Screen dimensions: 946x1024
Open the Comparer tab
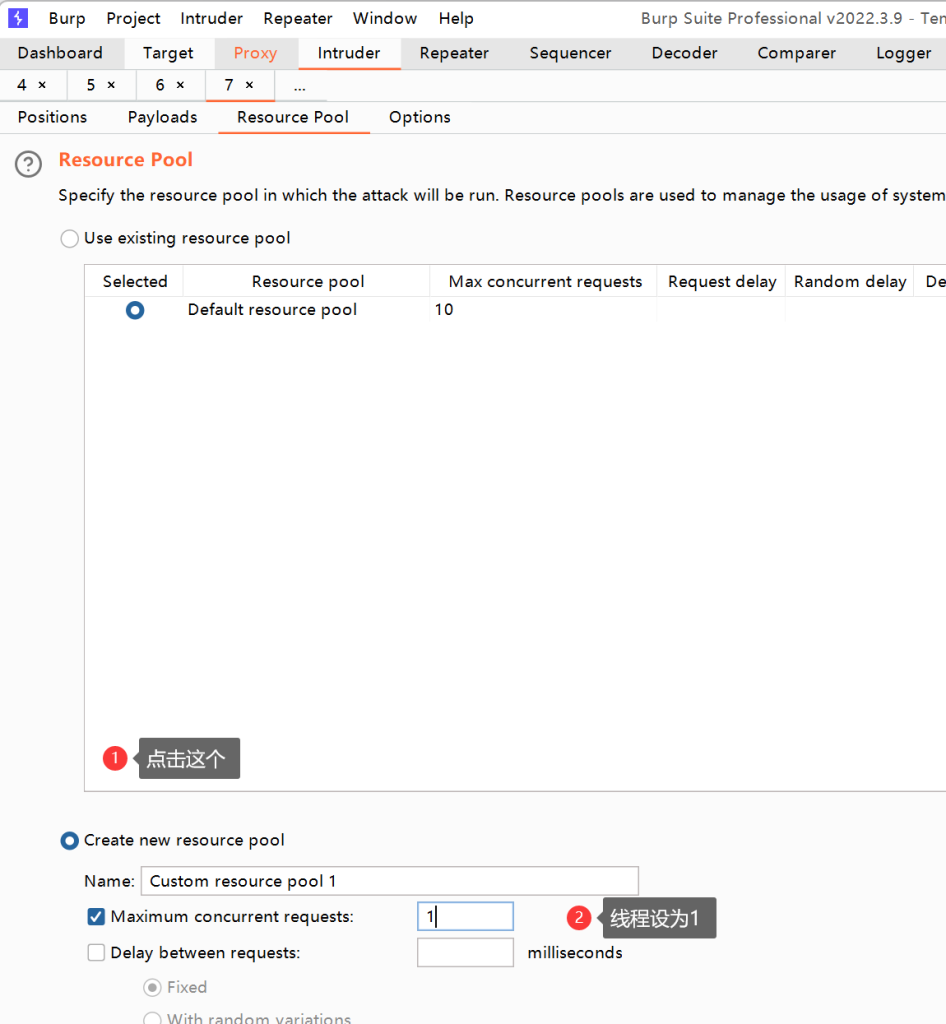(796, 53)
